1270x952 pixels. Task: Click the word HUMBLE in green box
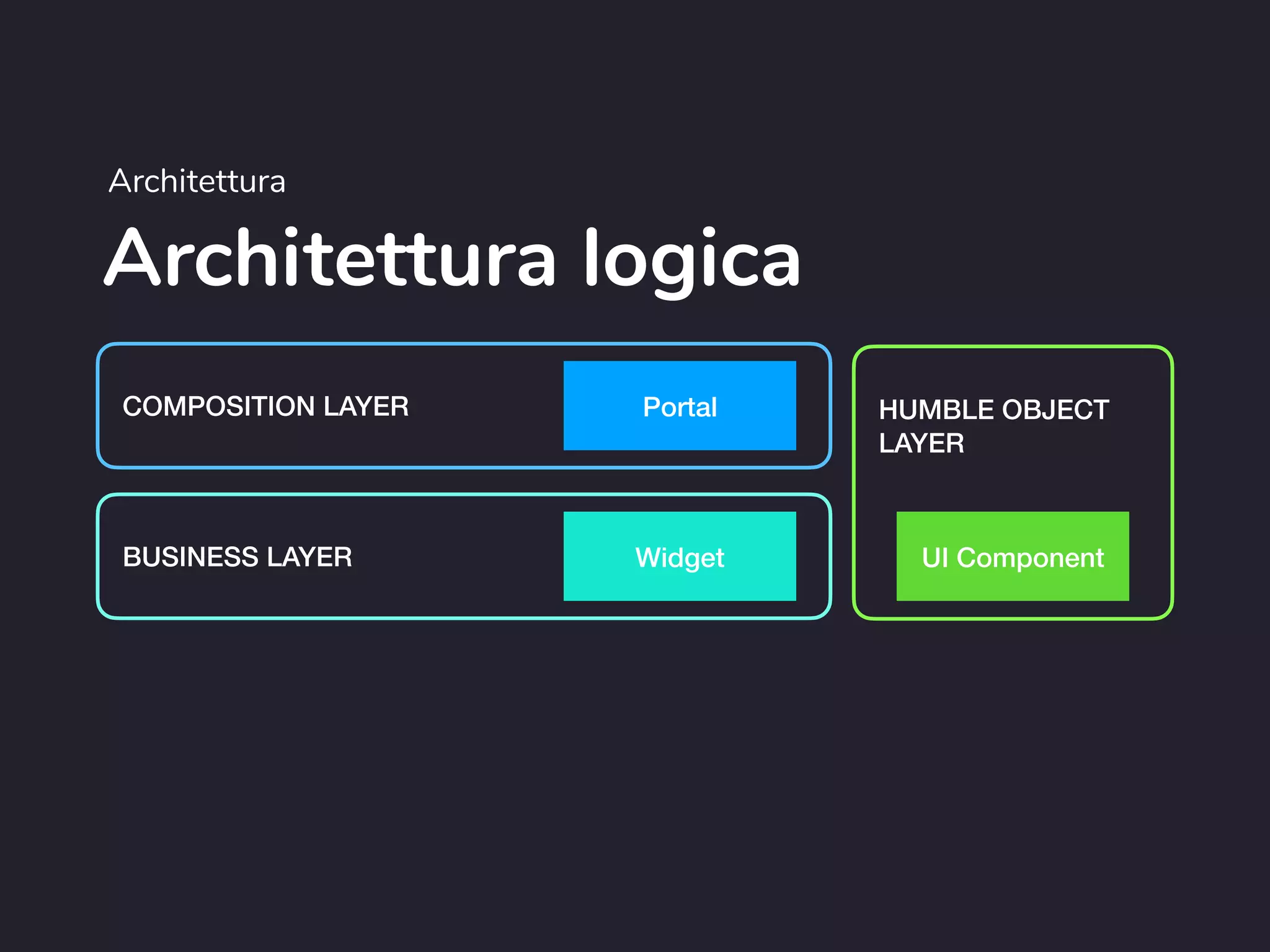click(936, 410)
